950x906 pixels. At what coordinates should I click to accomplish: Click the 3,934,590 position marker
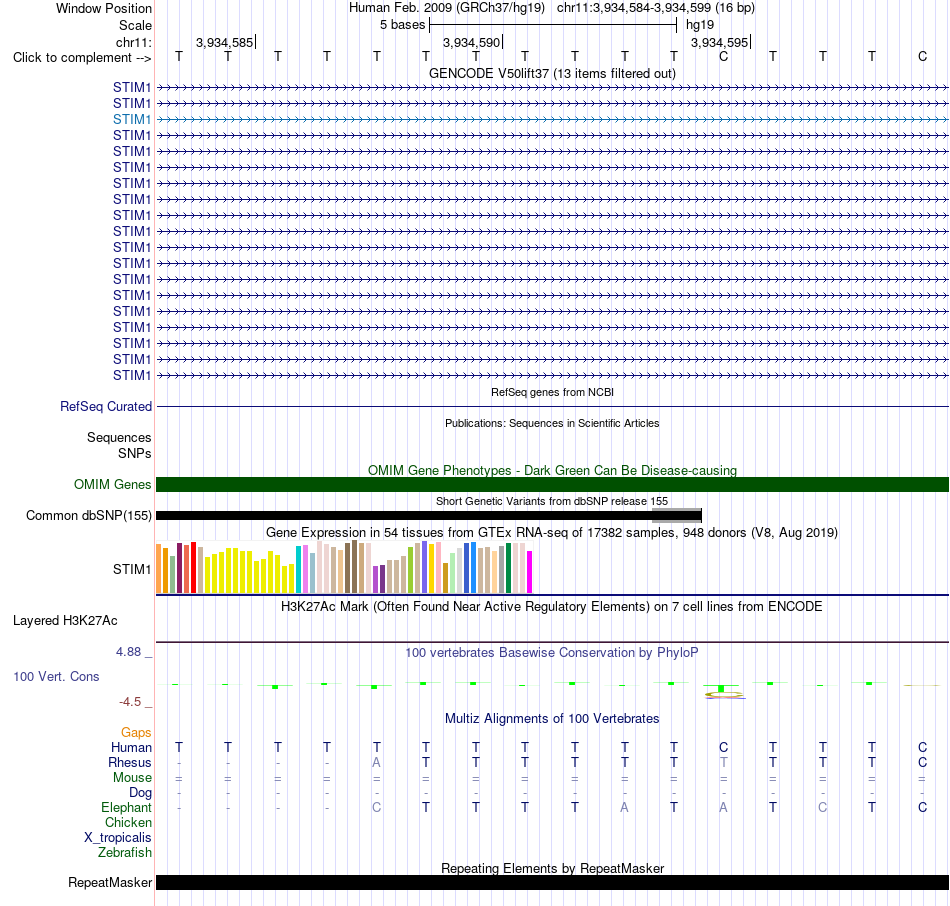tap(471, 42)
